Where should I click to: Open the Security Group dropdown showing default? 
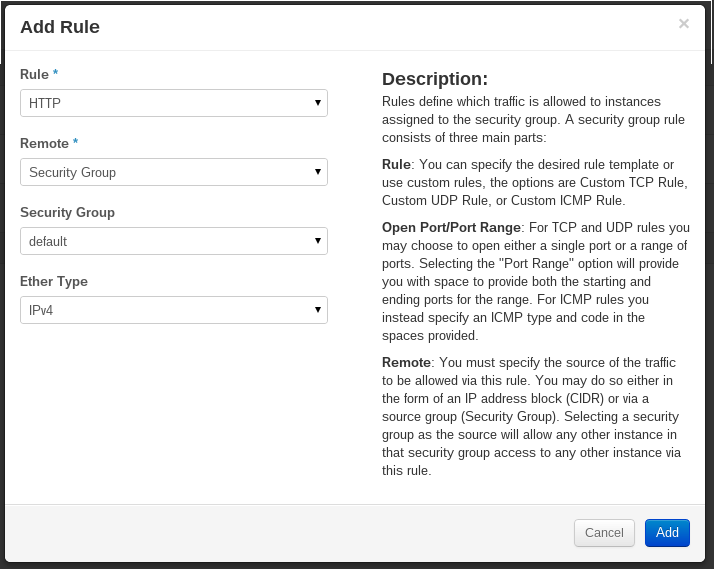pyautogui.click(x=174, y=241)
